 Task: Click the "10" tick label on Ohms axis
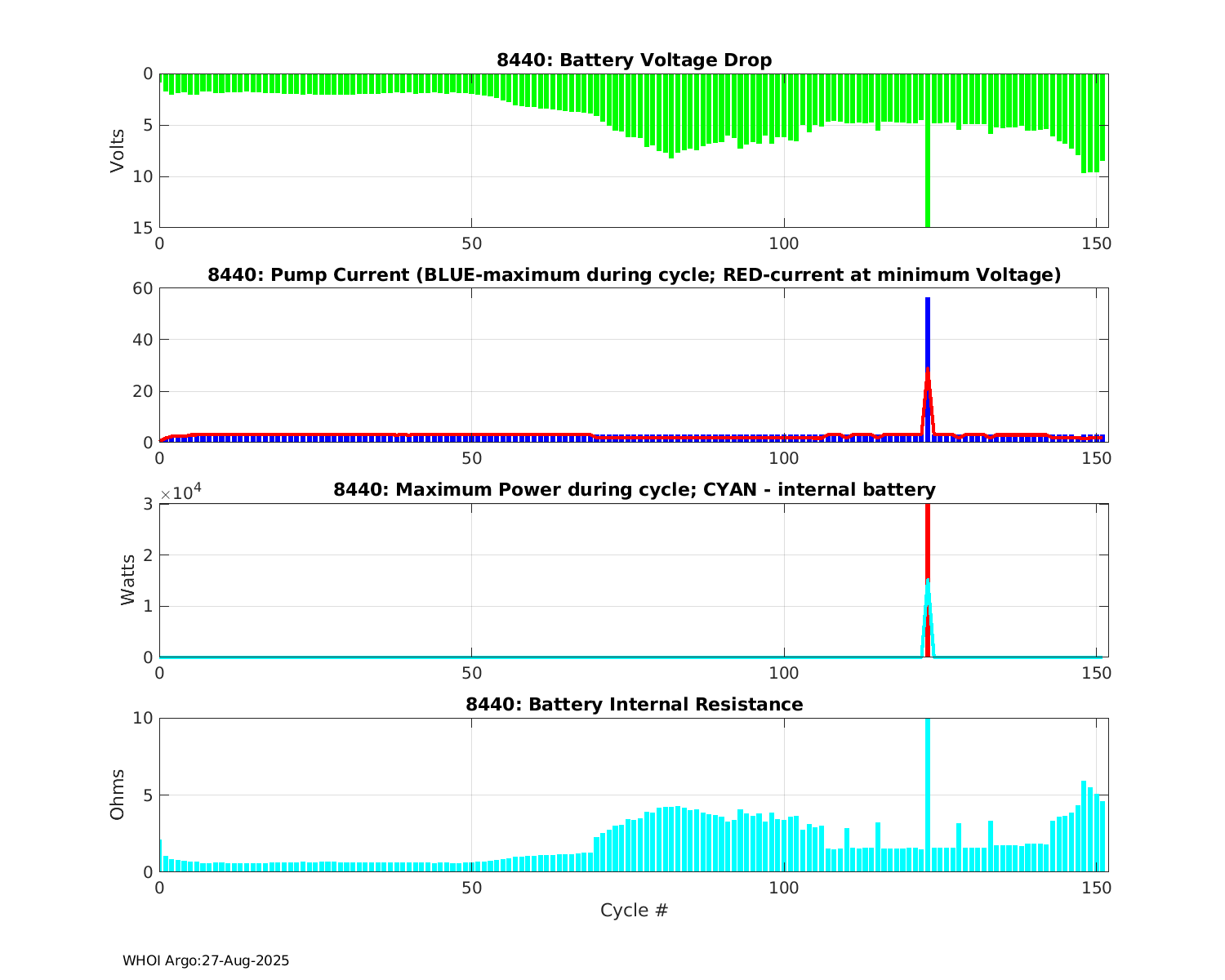(x=143, y=719)
